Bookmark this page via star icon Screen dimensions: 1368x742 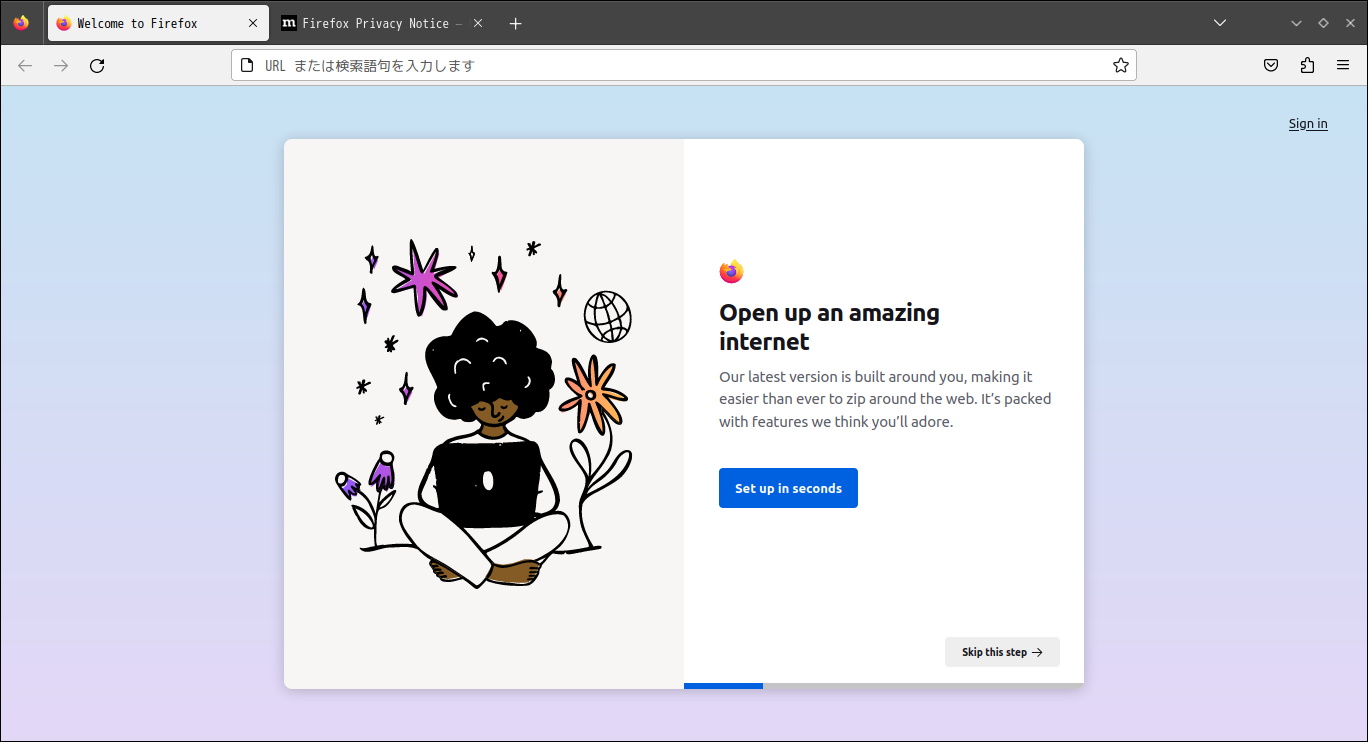(x=1120, y=65)
